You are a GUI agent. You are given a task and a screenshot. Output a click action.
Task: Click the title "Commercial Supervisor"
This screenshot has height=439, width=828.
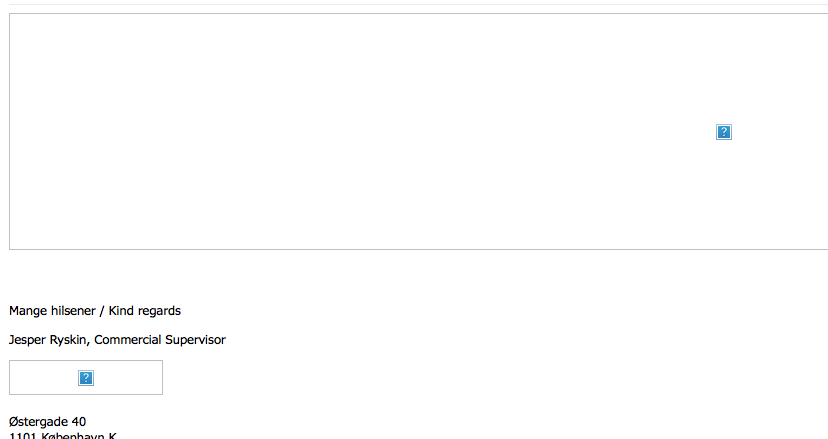(160, 340)
